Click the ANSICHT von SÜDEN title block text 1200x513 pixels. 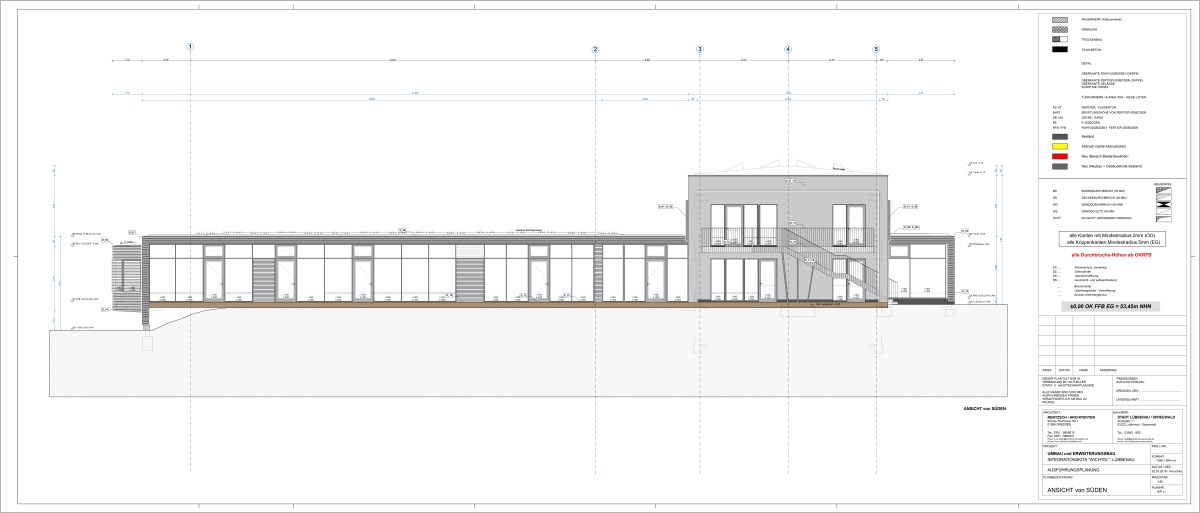(x=1076, y=489)
